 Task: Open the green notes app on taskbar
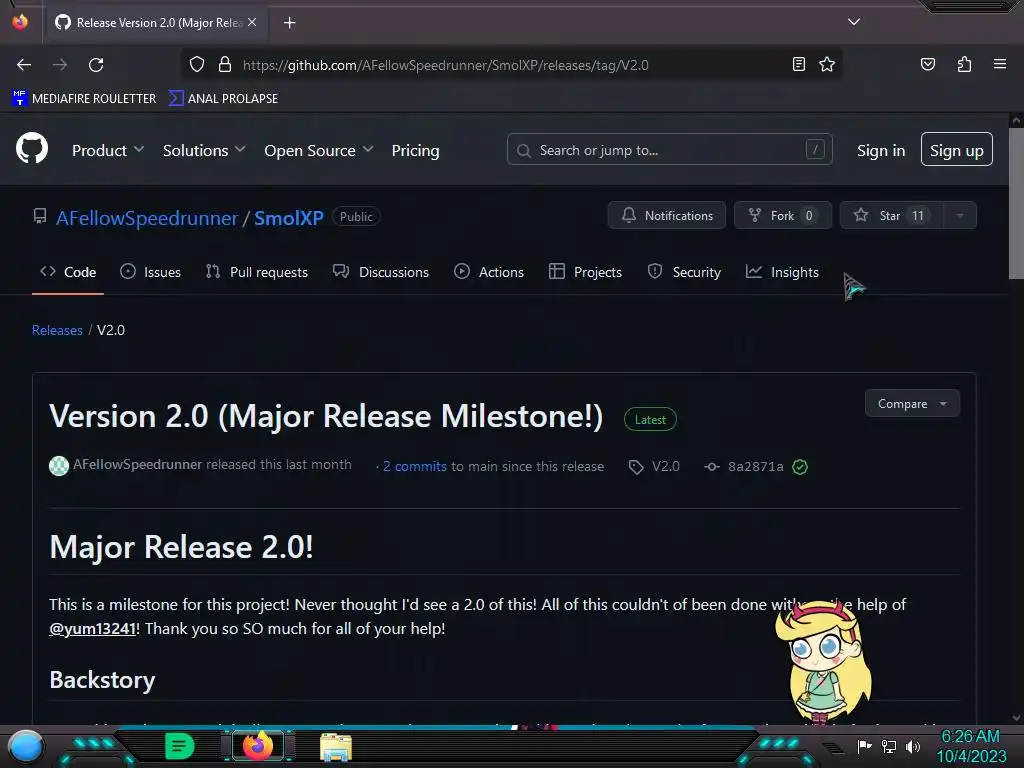(179, 746)
